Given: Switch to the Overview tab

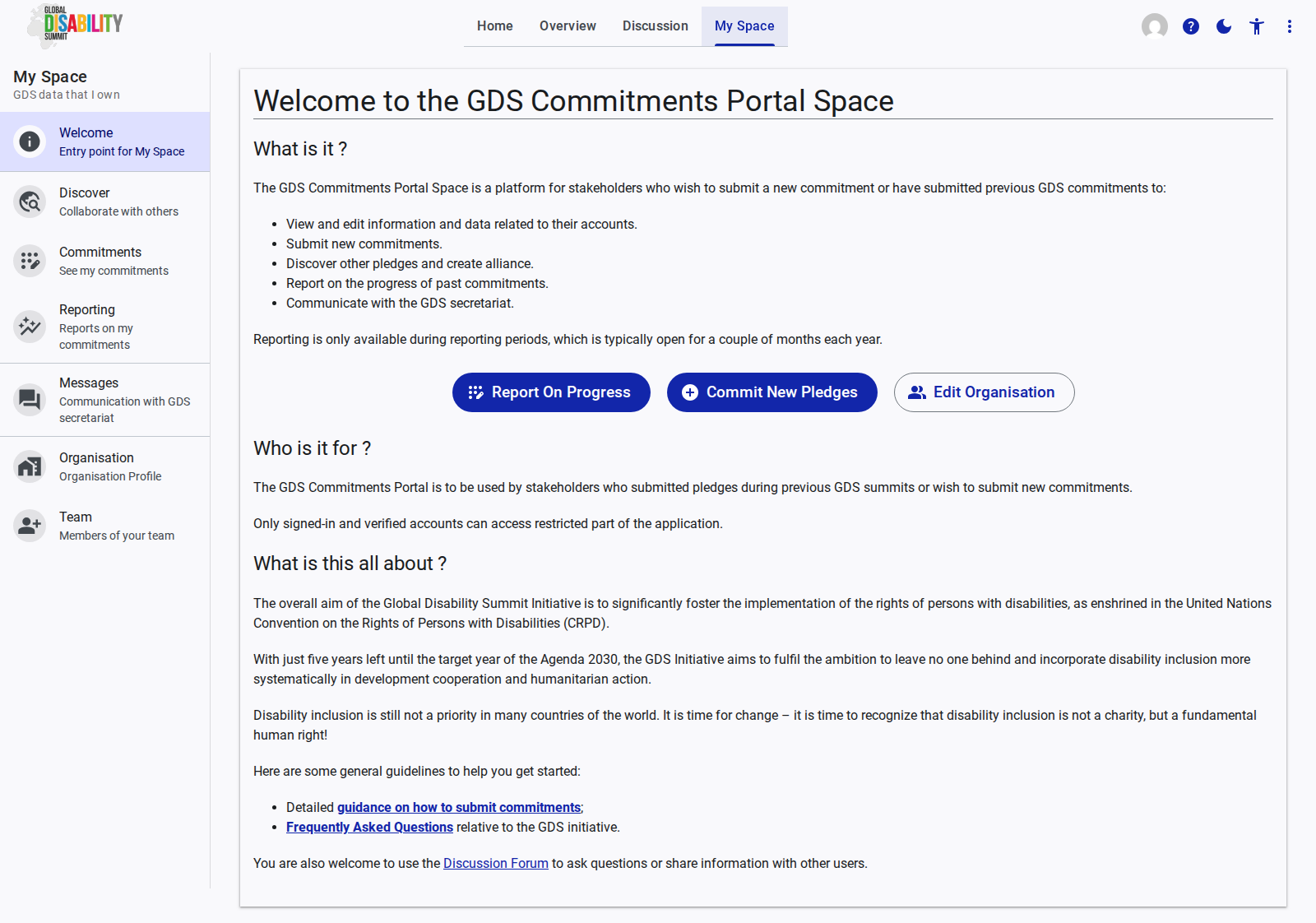Looking at the screenshot, I should point(568,26).
